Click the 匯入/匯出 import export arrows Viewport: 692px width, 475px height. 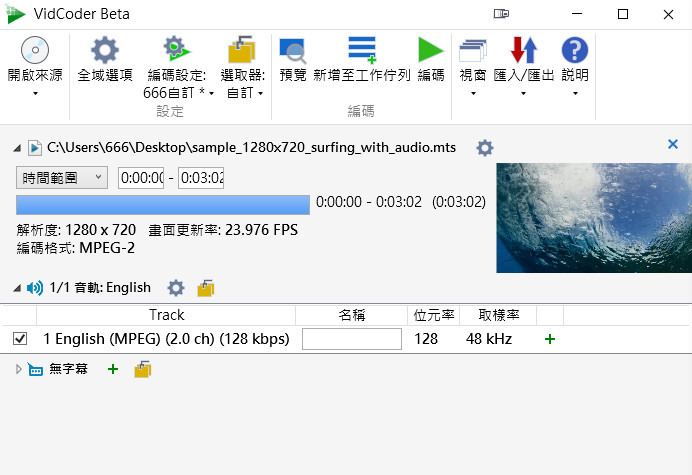[x=524, y=50]
